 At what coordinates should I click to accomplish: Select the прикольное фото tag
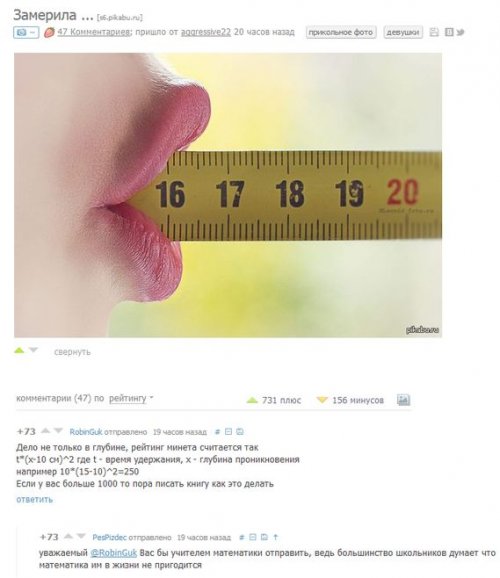click(341, 32)
